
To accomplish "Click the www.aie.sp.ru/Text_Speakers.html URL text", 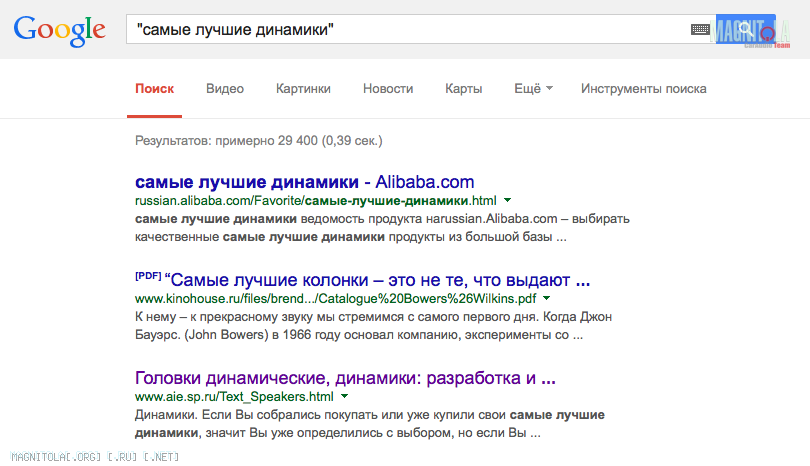I will (x=234, y=397).
